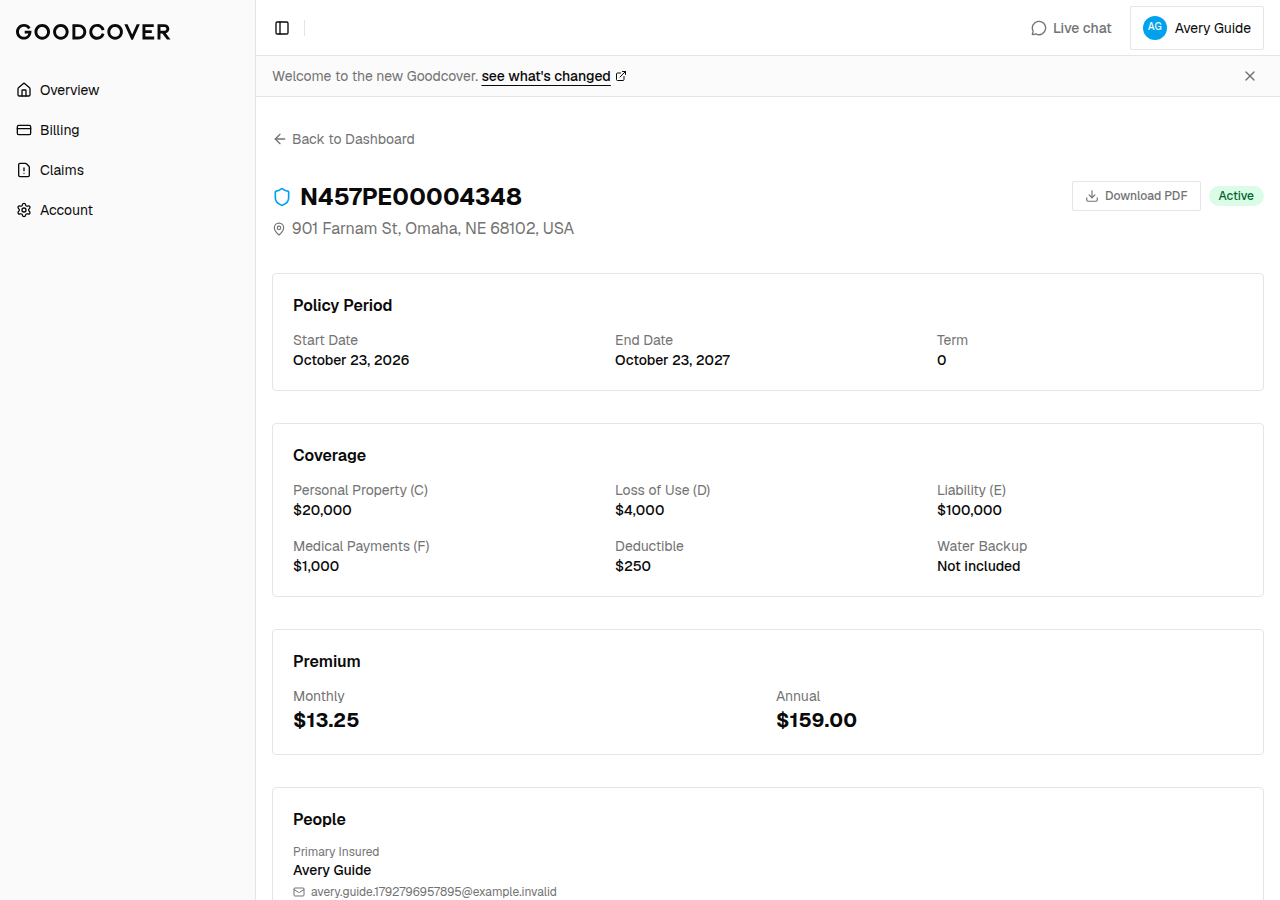Click the blue shield icon beside the policy number

click(282, 197)
